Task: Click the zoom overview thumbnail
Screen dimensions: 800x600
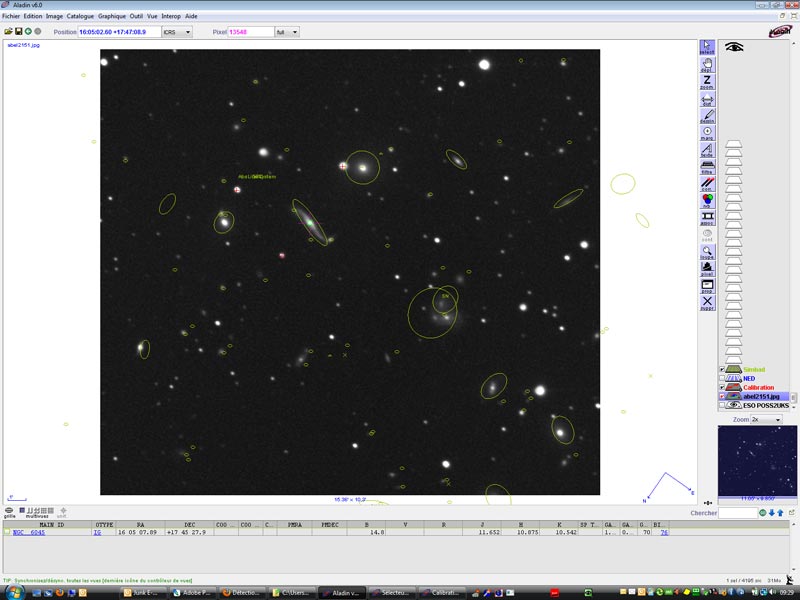Action: coord(757,461)
